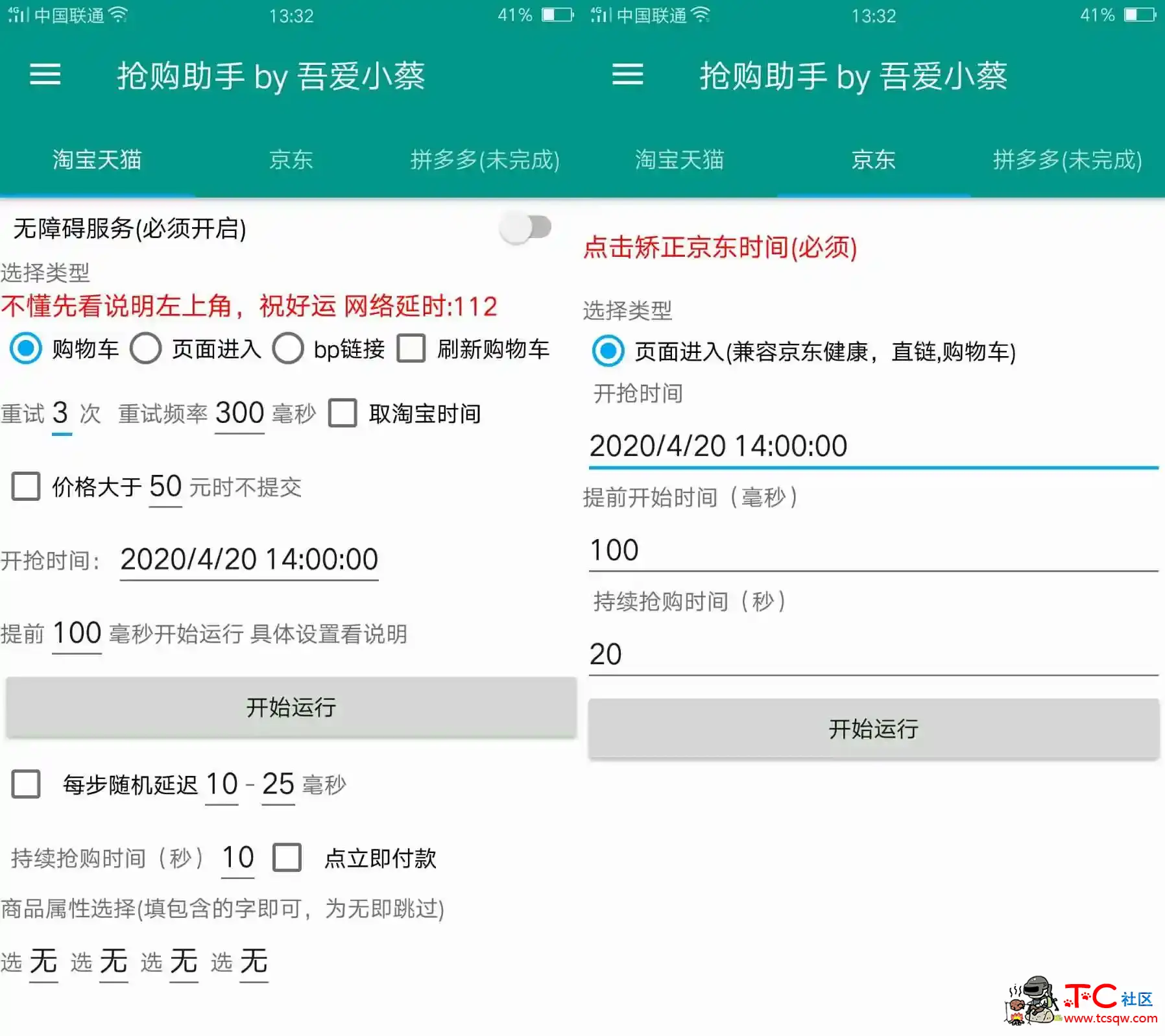Tap 商品属性选择 hint text

pos(222,909)
